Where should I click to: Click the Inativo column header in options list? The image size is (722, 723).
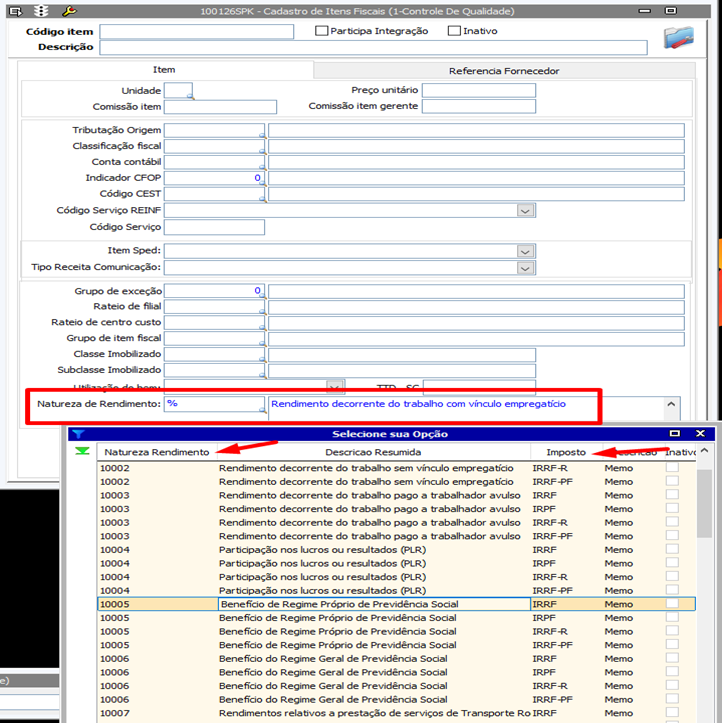(680, 452)
